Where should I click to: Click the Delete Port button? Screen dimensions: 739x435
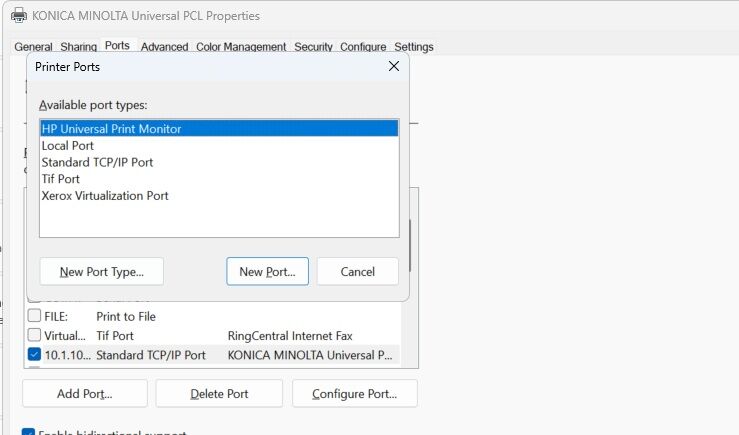(219, 394)
